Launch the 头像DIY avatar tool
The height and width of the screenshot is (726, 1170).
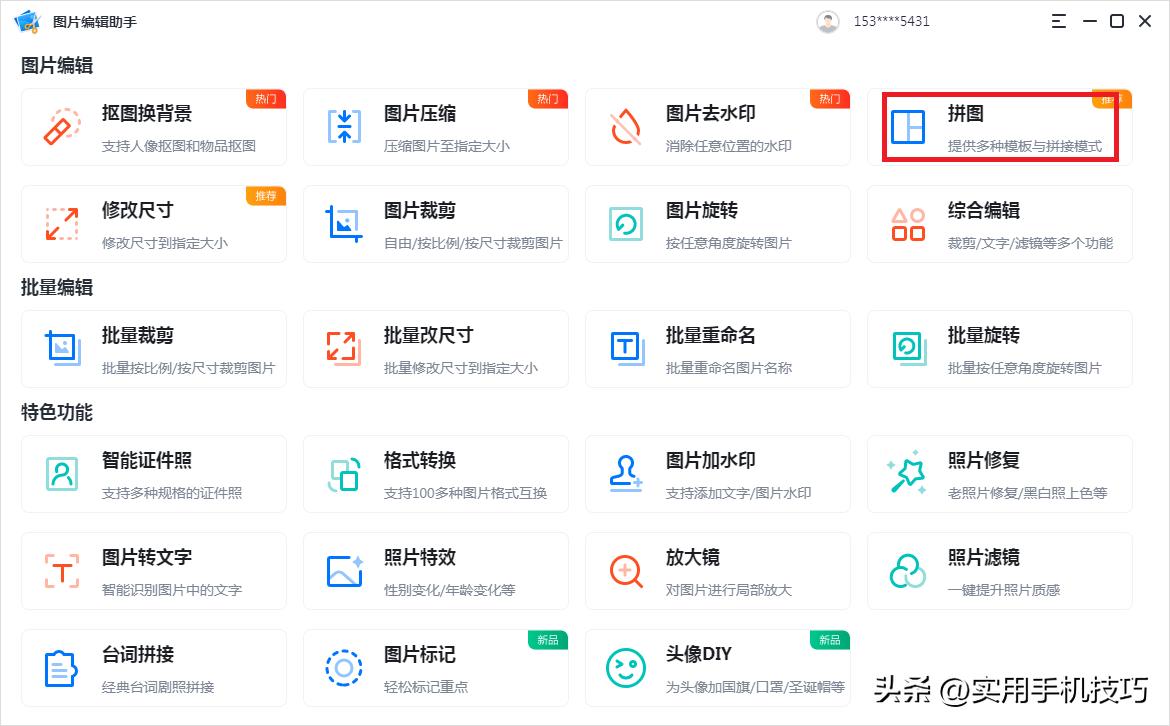(717, 667)
